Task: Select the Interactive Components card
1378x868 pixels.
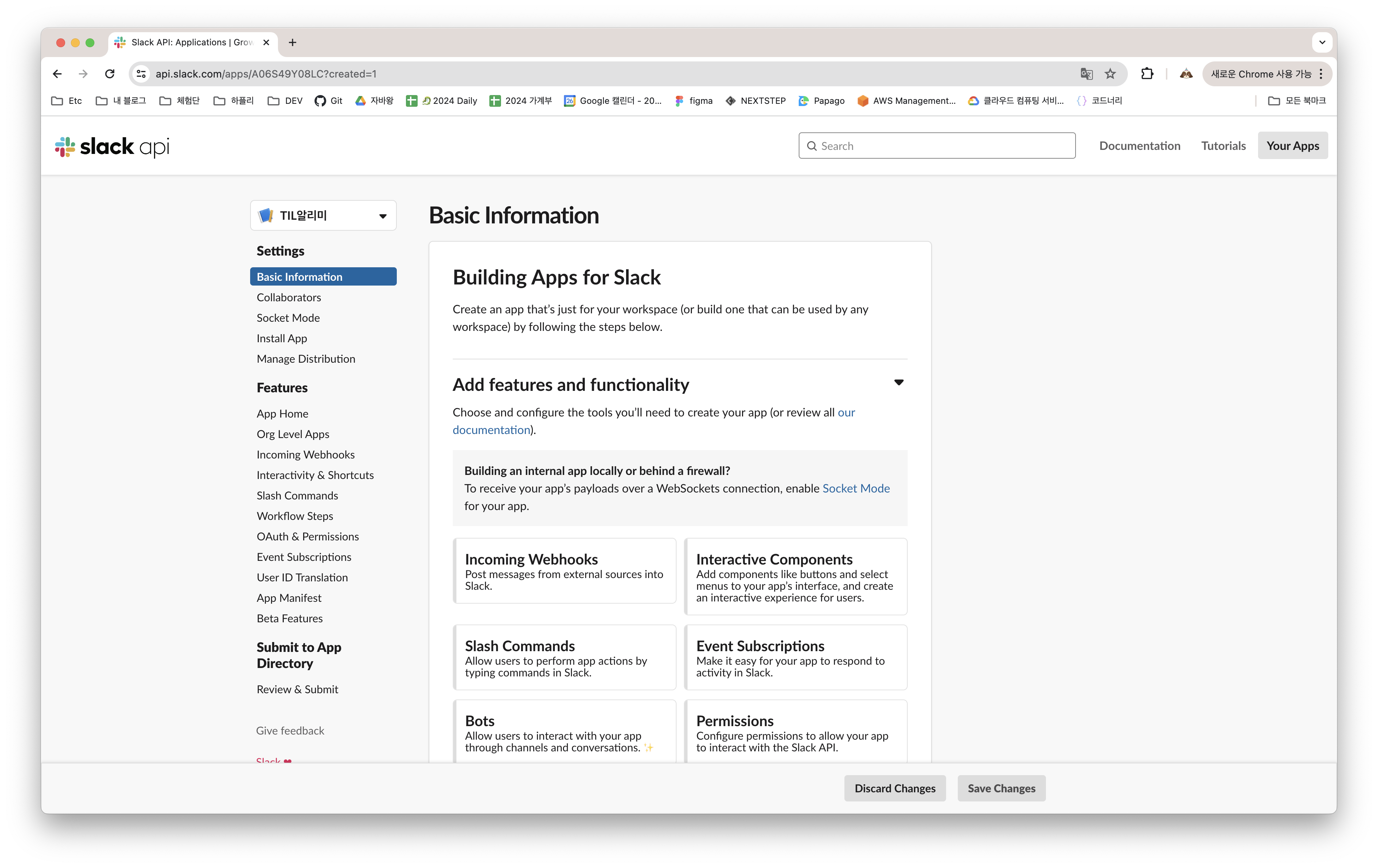Action: pos(795,577)
